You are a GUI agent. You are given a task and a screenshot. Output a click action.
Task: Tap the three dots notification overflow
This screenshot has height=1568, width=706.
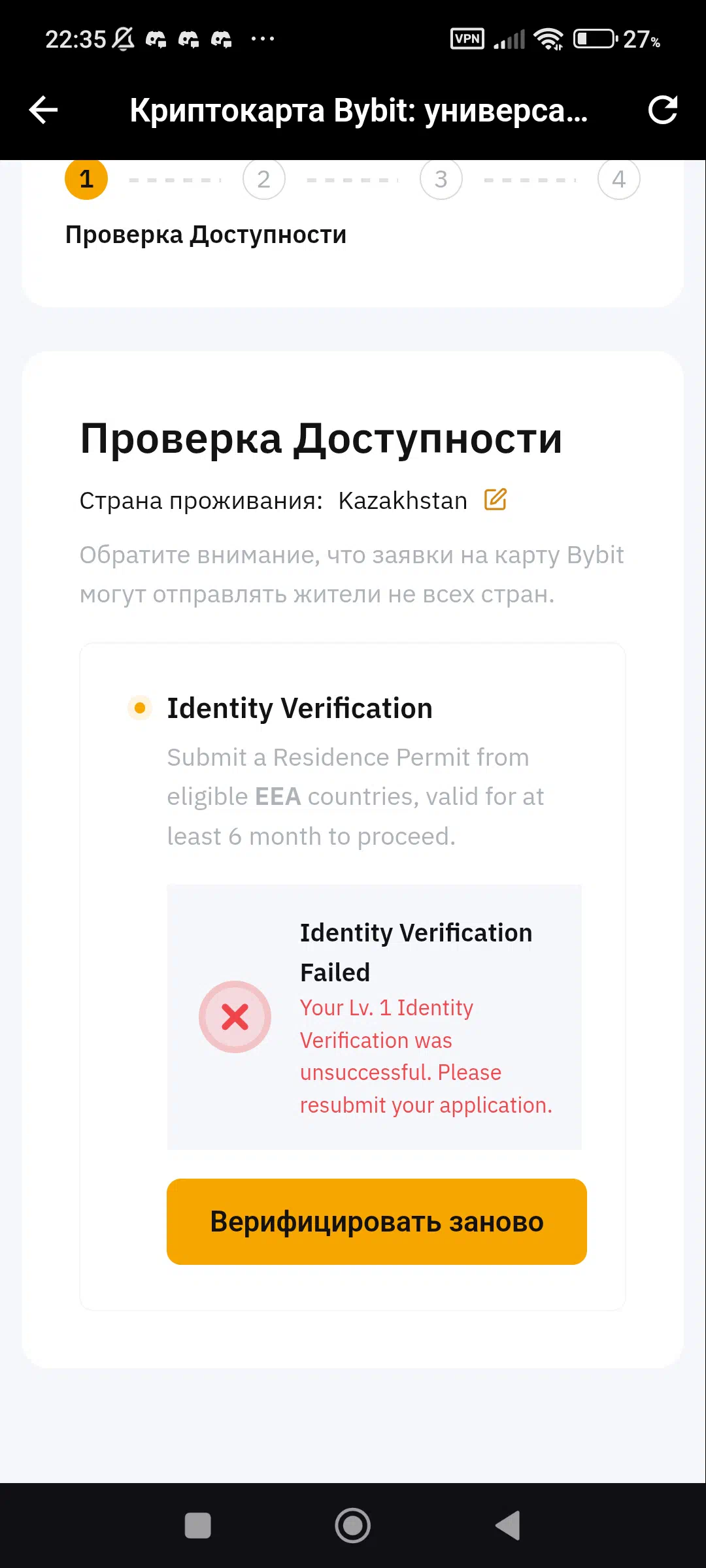(263, 39)
